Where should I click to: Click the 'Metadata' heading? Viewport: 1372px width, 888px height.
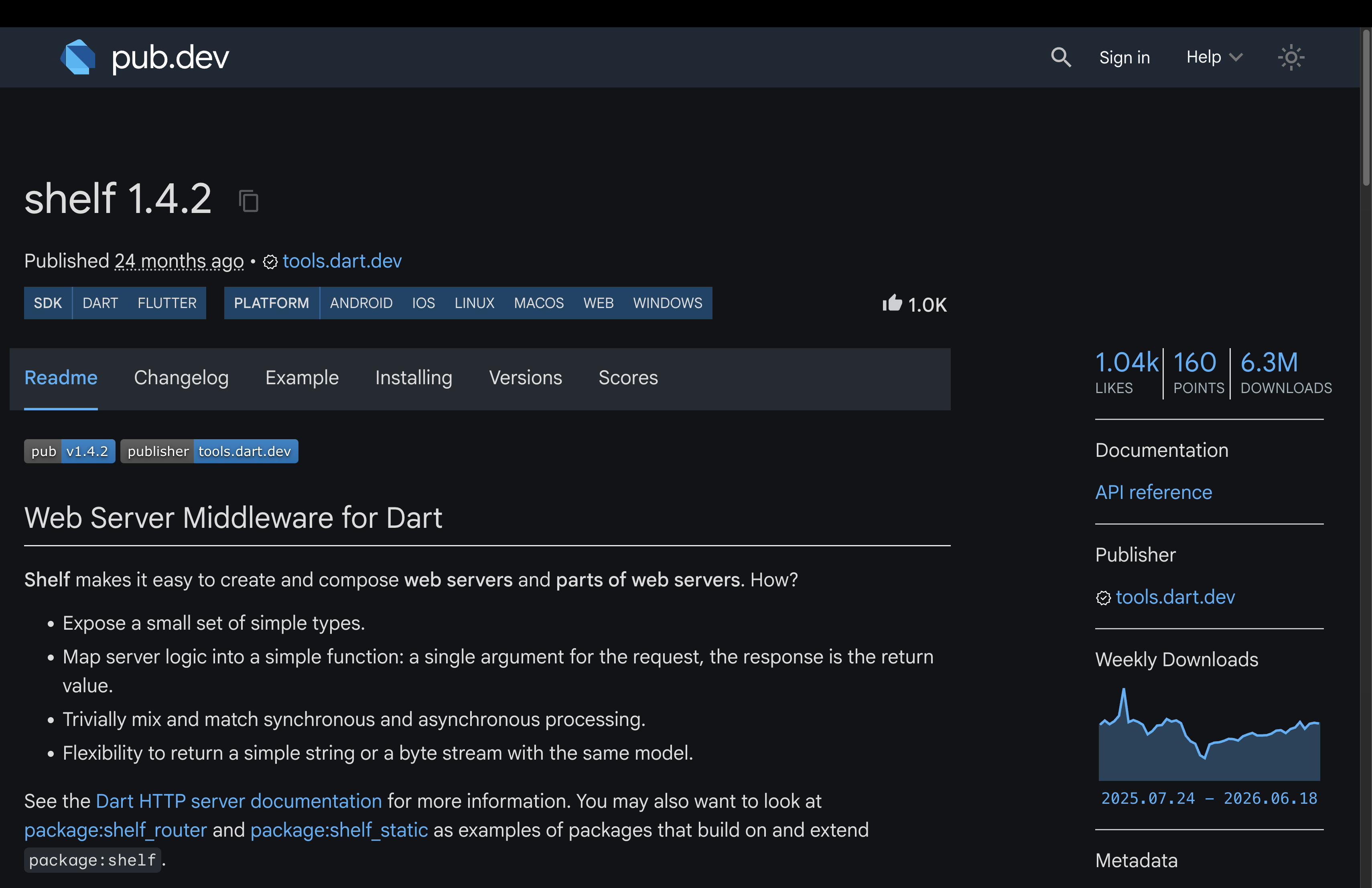tap(1136, 861)
